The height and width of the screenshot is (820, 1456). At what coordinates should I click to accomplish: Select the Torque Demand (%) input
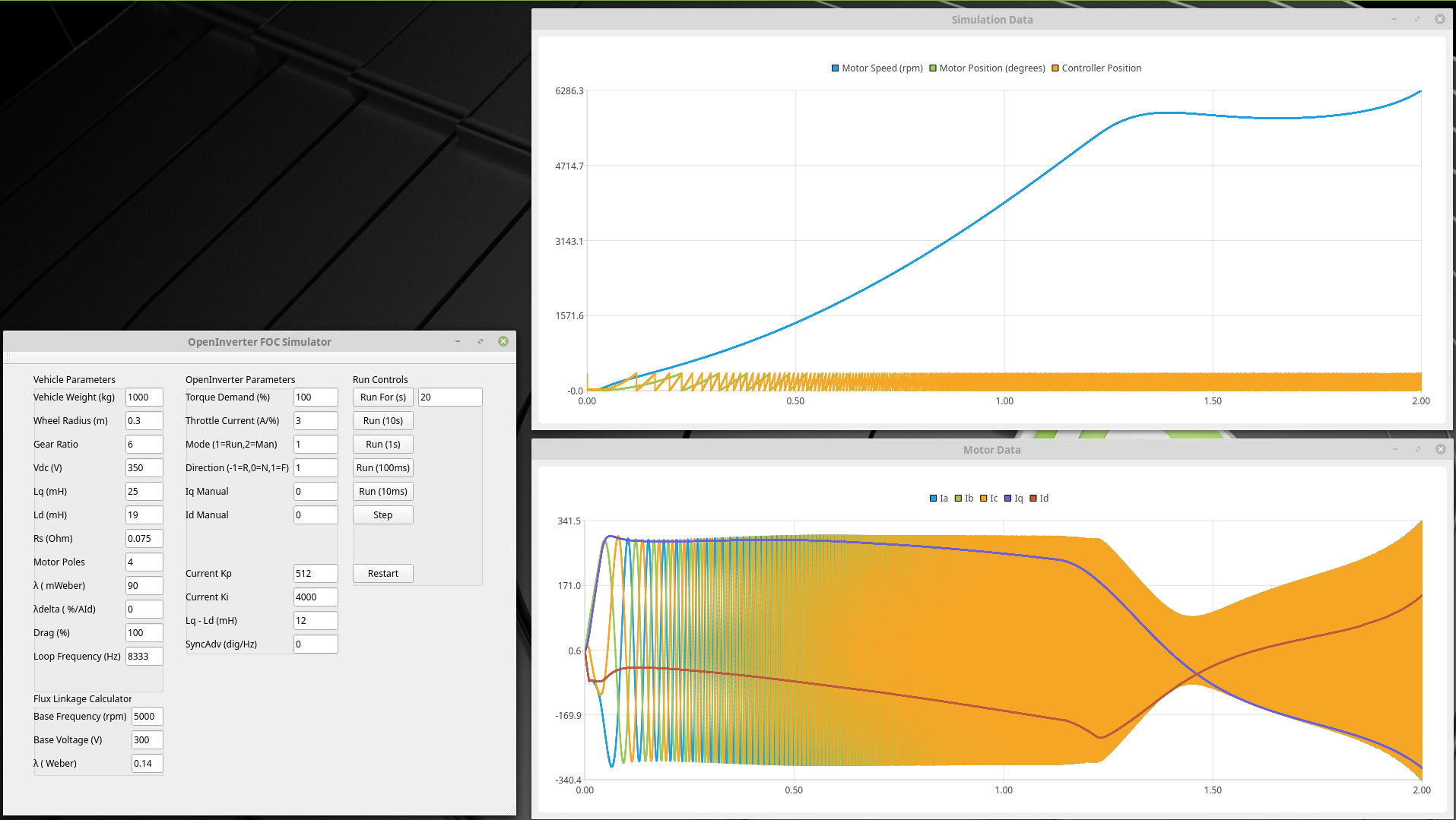pyautogui.click(x=315, y=397)
